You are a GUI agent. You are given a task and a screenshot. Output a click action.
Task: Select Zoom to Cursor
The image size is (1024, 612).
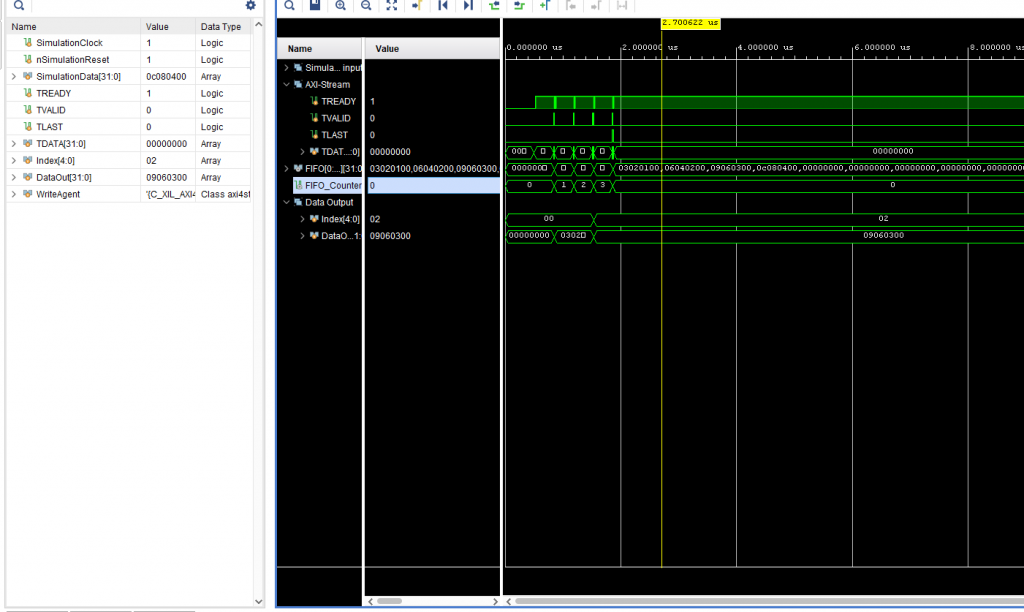(x=416, y=6)
